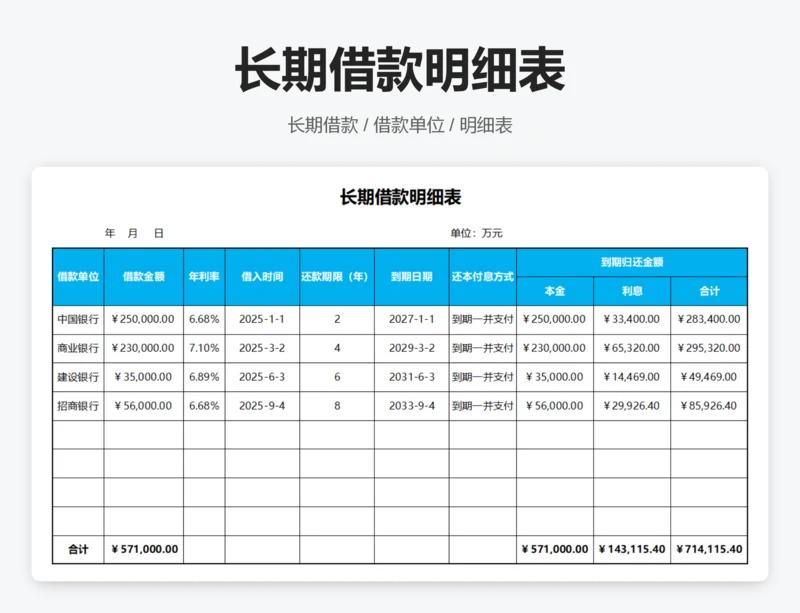
Task: Click the 到期归还金额 merged header
Action: (632, 262)
